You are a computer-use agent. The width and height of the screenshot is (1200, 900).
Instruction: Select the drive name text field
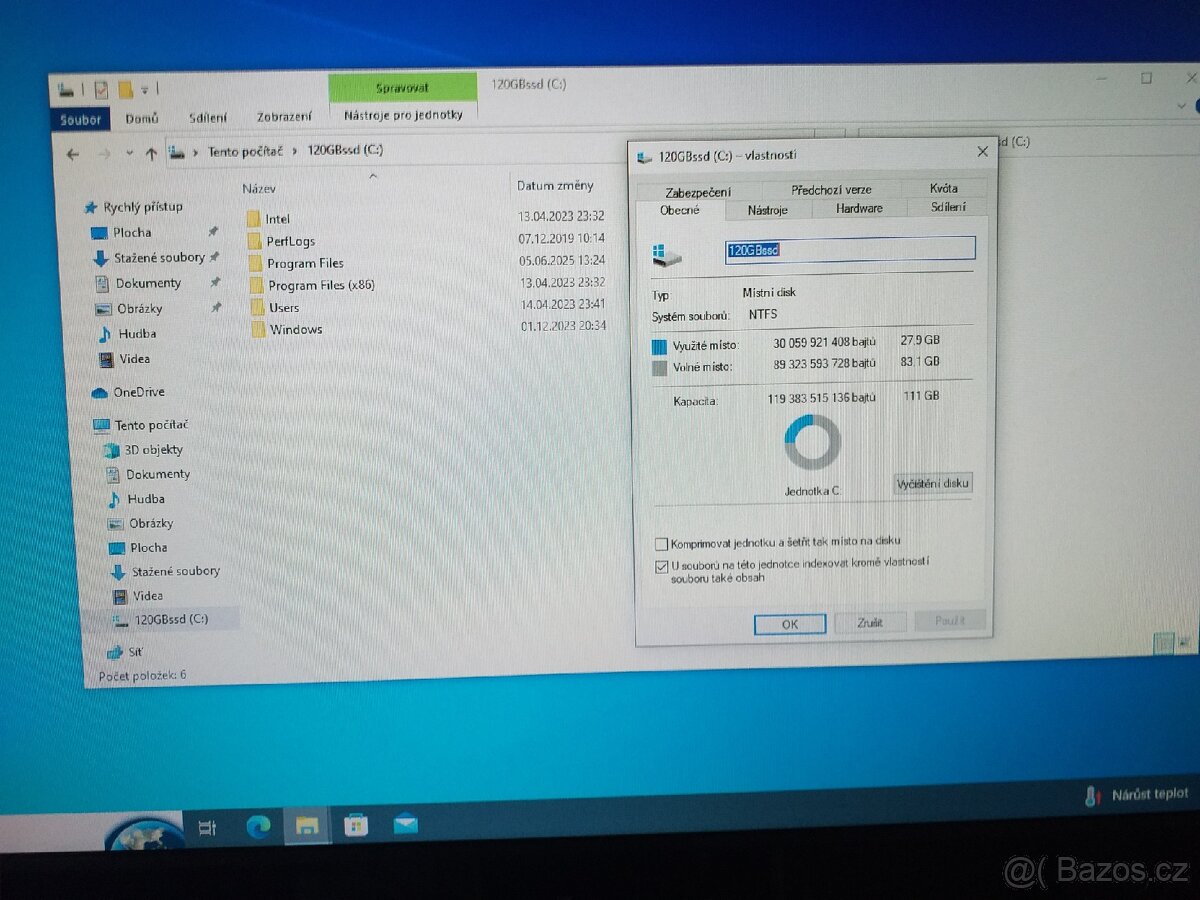850,248
